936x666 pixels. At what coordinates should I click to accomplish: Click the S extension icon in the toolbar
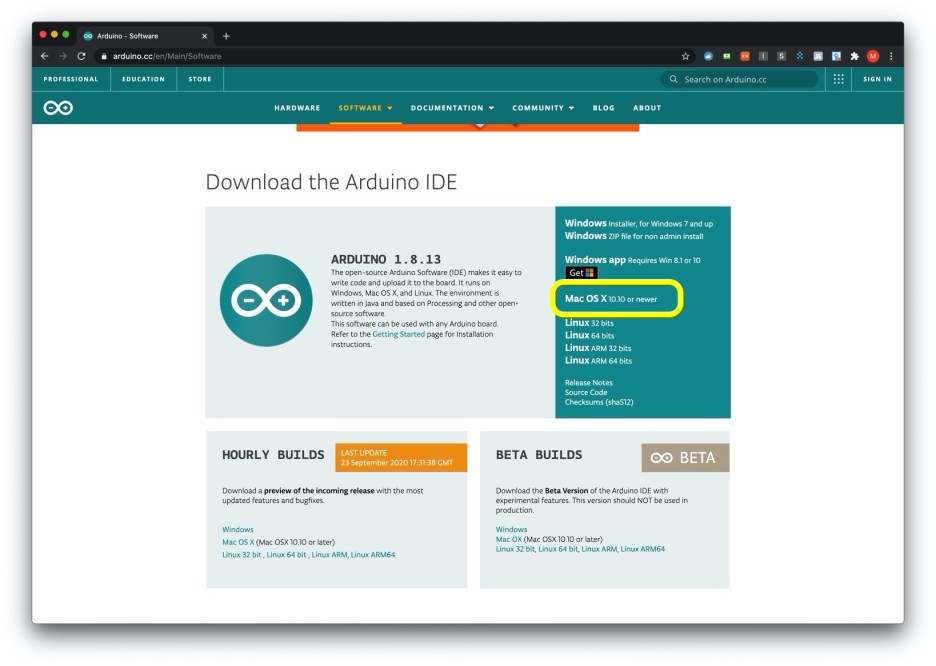click(781, 56)
